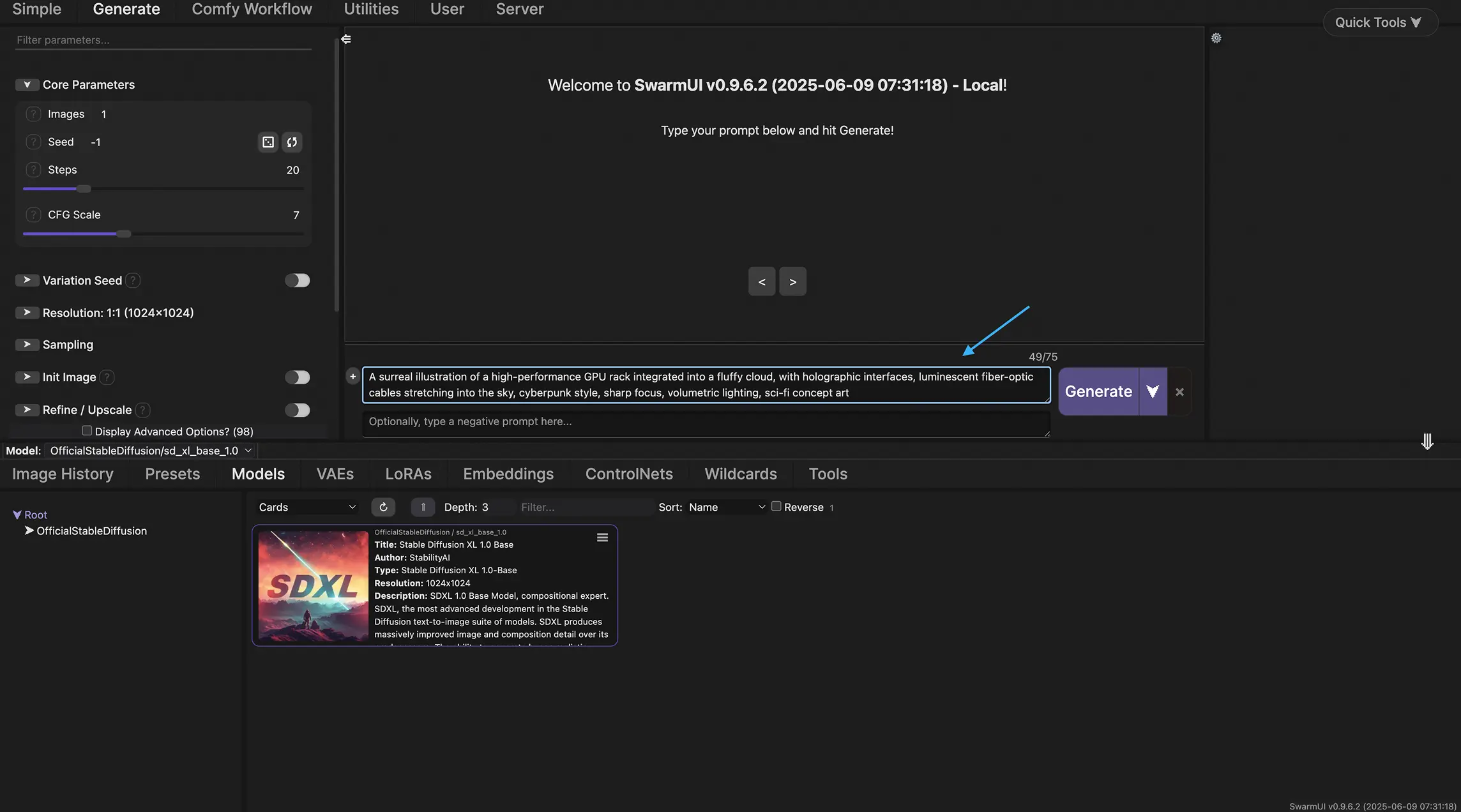Turn on the Init Image toggle
Screen dimensions: 1461x812
click(297, 377)
